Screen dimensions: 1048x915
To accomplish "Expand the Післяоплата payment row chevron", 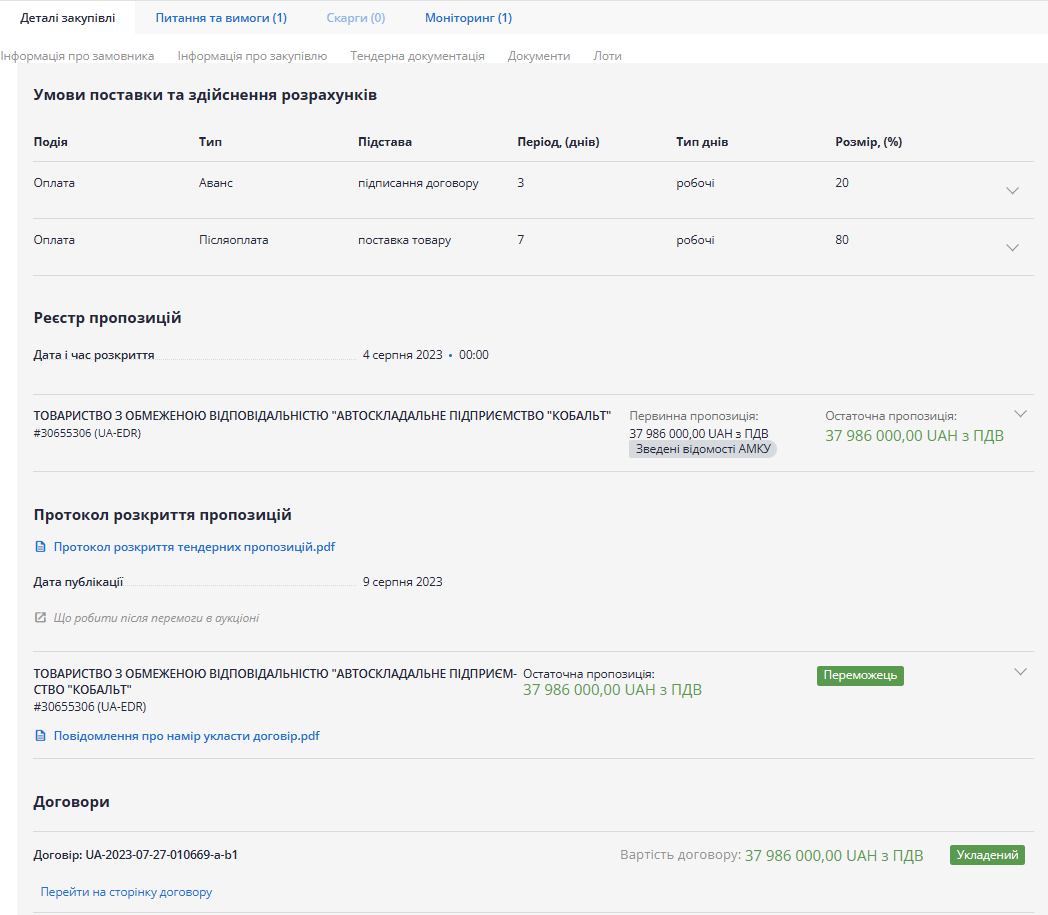I will (x=1012, y=247).
